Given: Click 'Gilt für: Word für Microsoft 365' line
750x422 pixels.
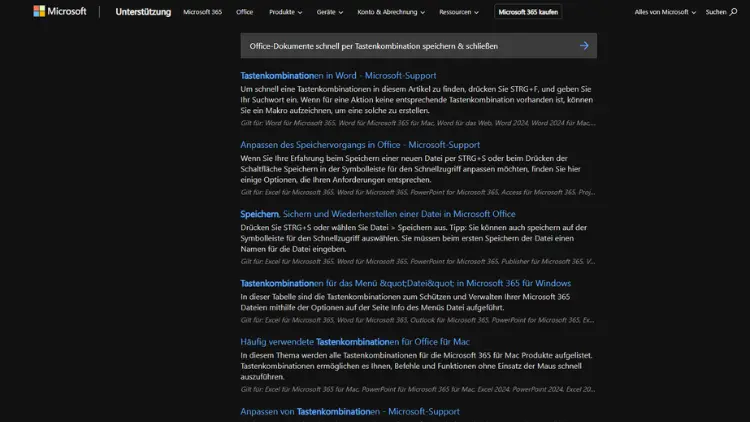Looking at the screenshot, I should tap(418, 123).
